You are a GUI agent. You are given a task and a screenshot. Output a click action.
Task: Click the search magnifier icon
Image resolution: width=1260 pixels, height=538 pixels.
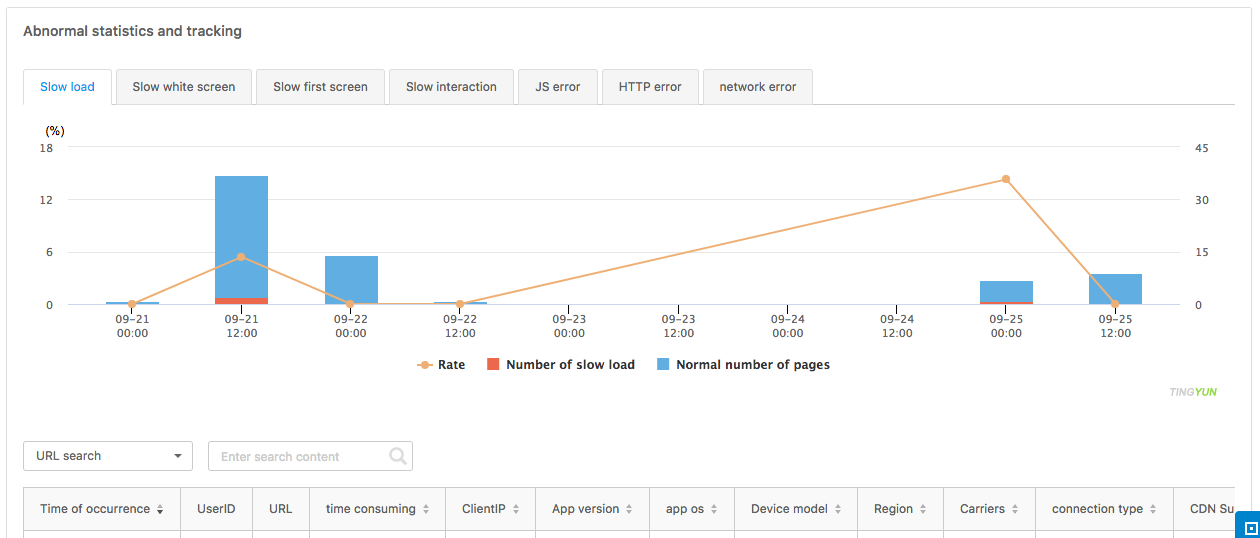click(398, 457)
